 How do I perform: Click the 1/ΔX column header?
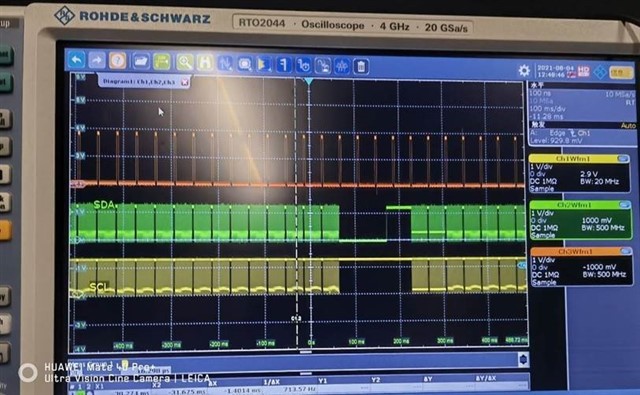coord(271,382)
